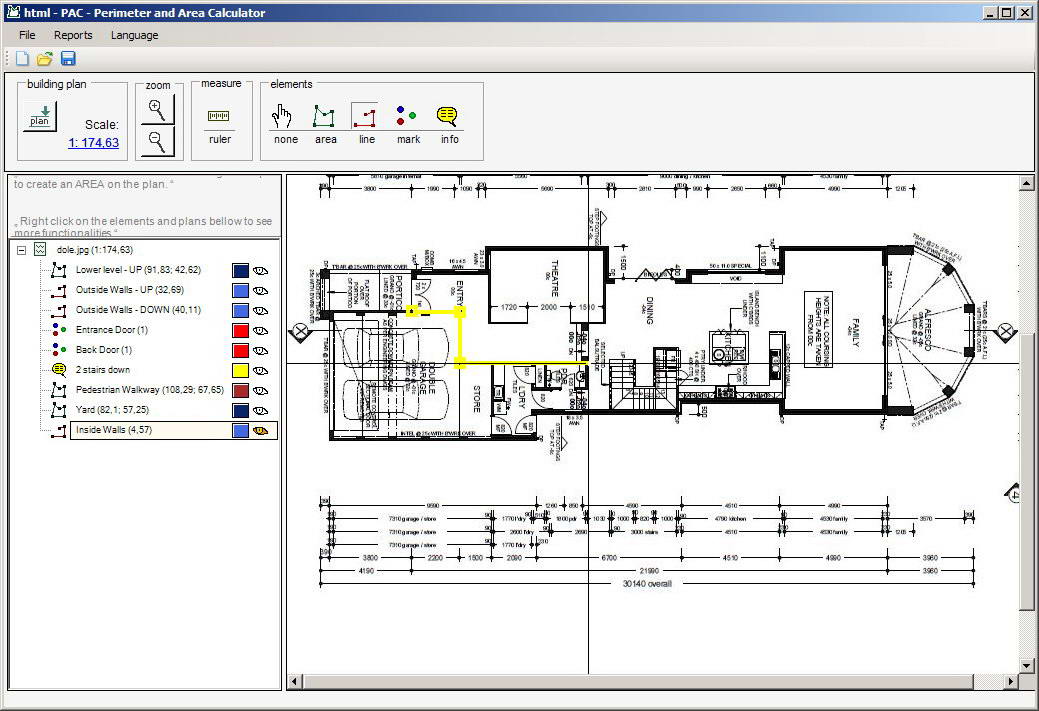
Task: Open a file using folder icon
Action: coord(44,58)
